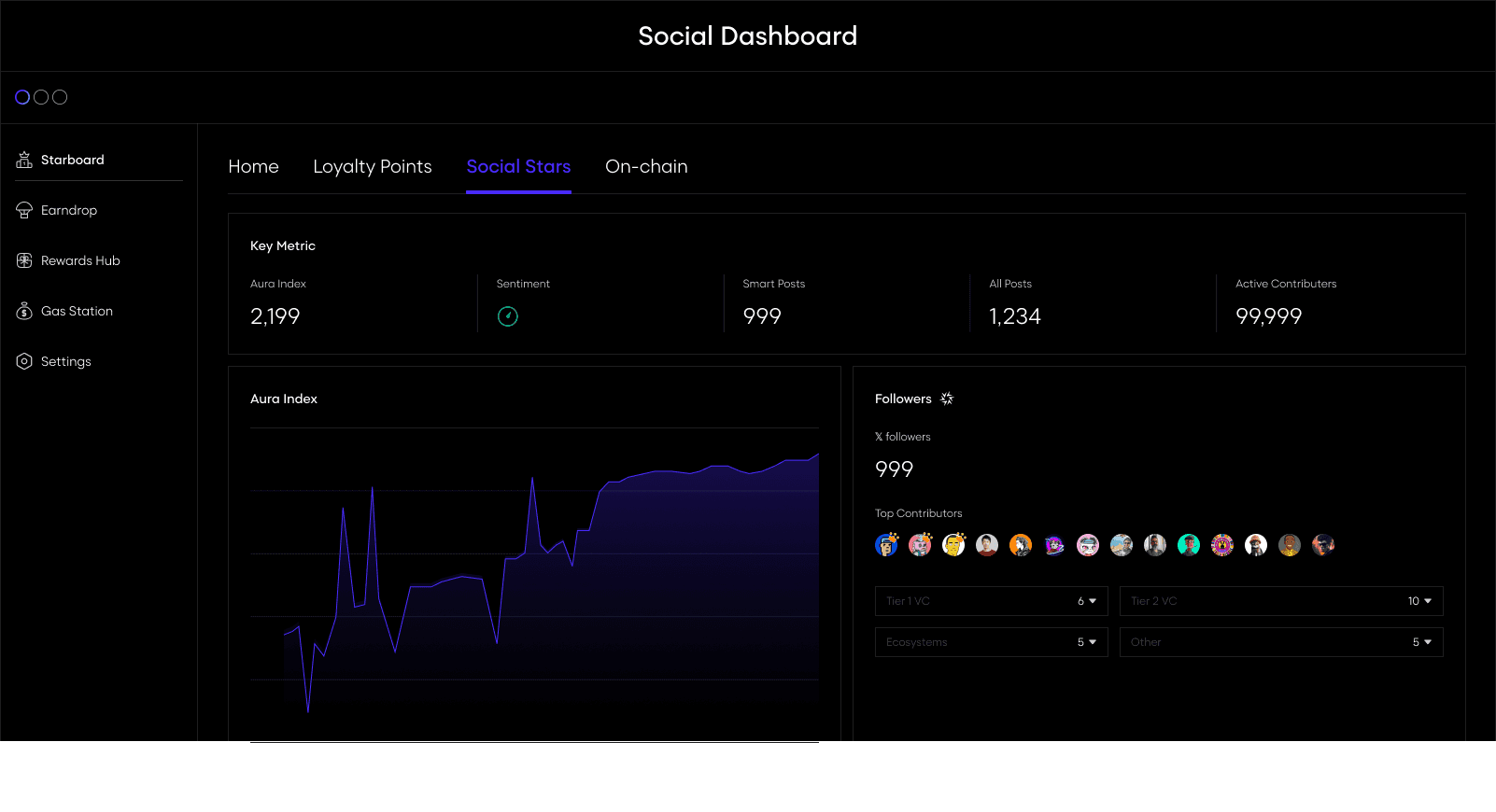Screen dimensions: 1496x812
Task: Click the first Top Contributors avatar
Action: [x=886, y=545]
